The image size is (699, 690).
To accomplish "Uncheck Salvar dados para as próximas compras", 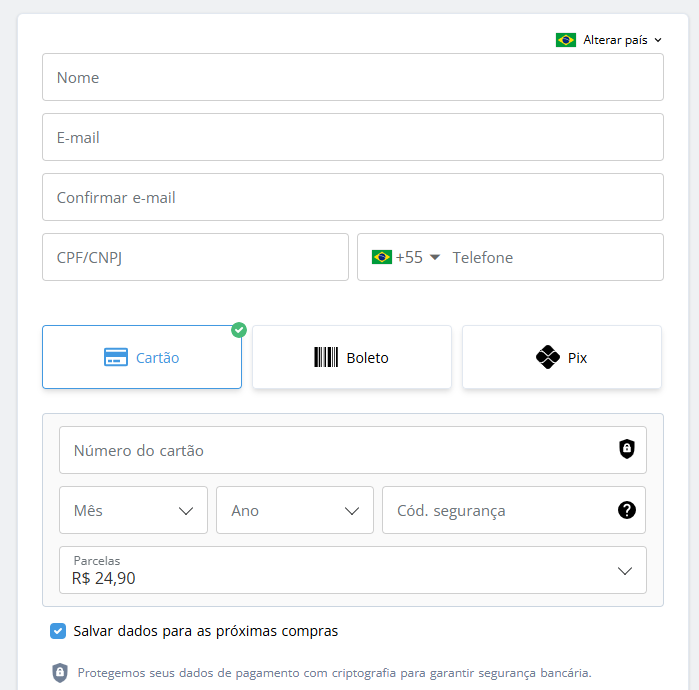I will point(58,631).
